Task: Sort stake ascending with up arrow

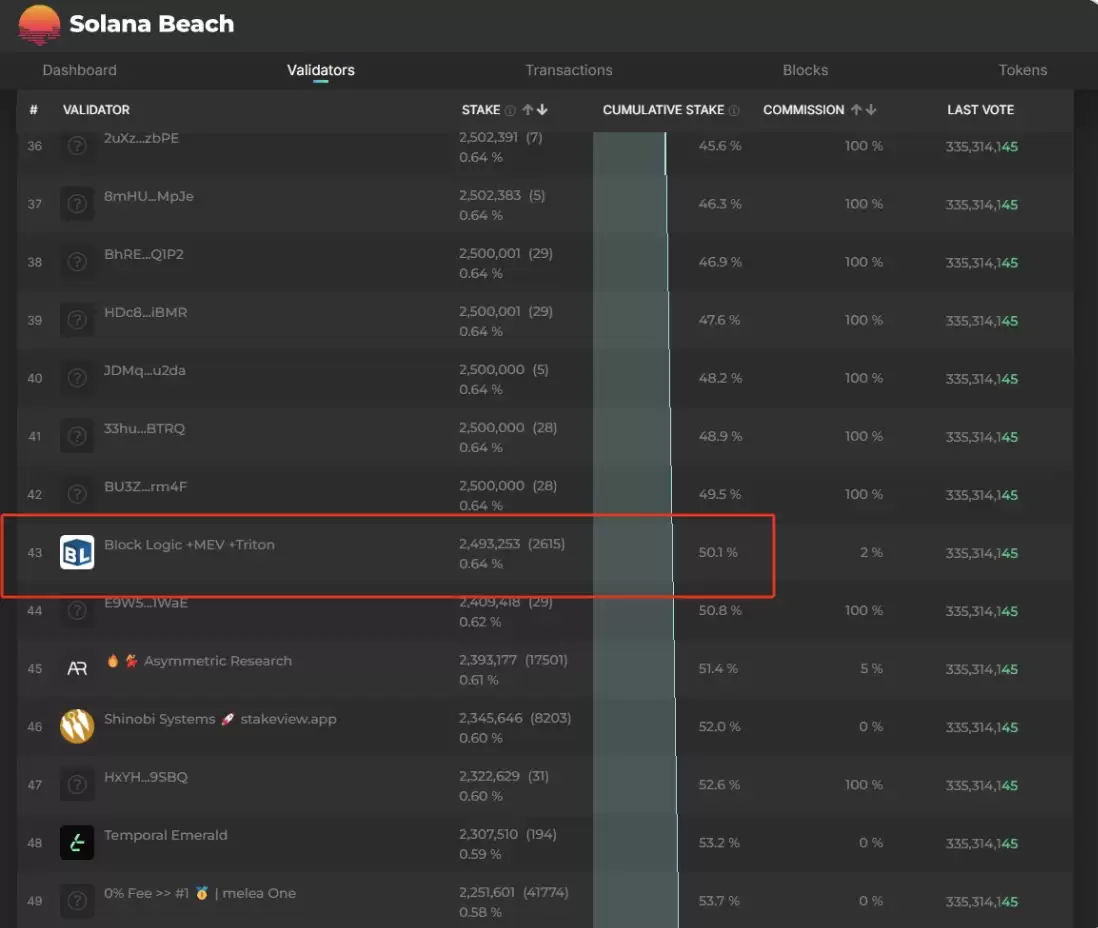Action: pyautogui.click(x=527, y=110)
